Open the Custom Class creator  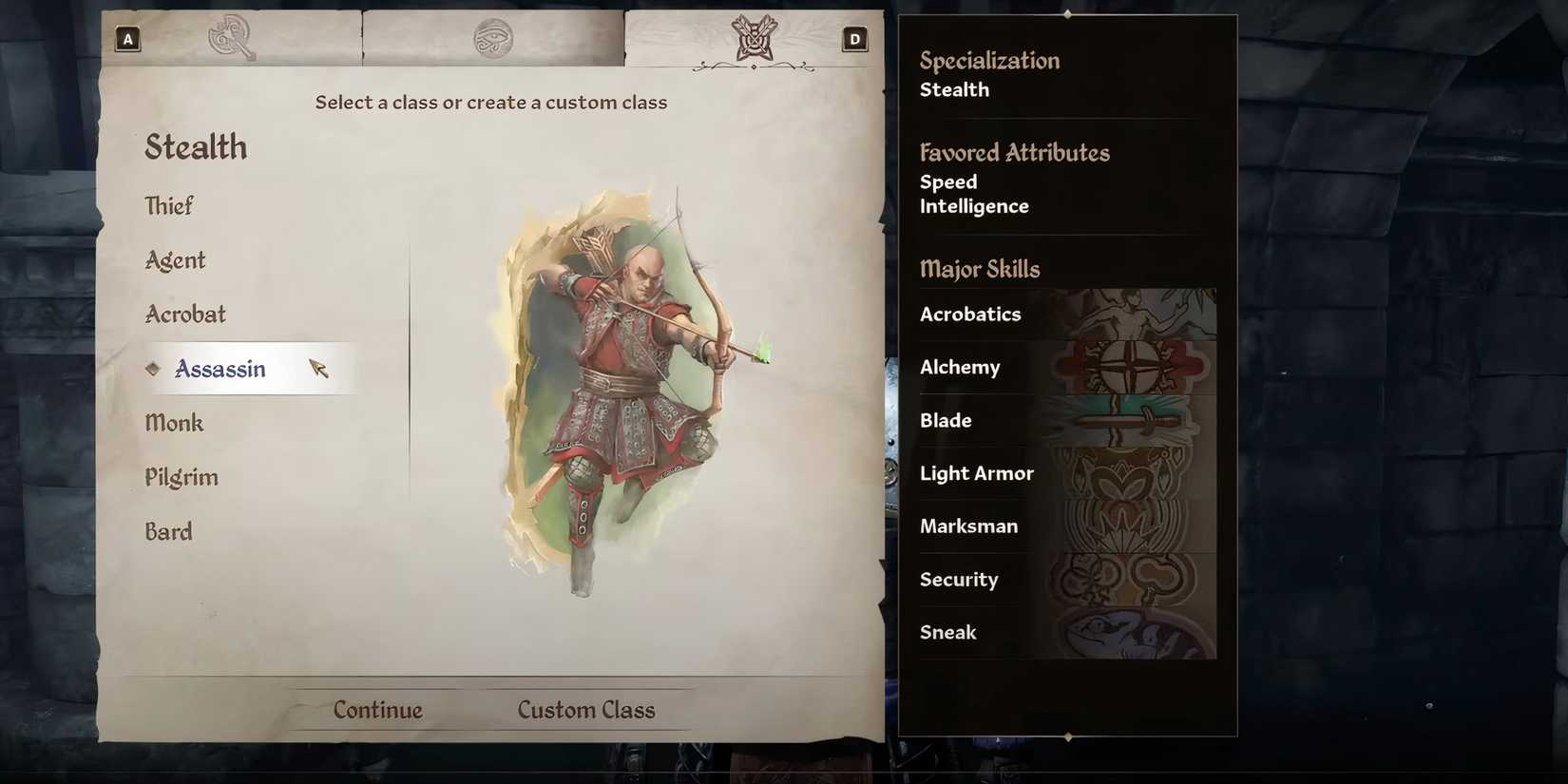[586, 710]
